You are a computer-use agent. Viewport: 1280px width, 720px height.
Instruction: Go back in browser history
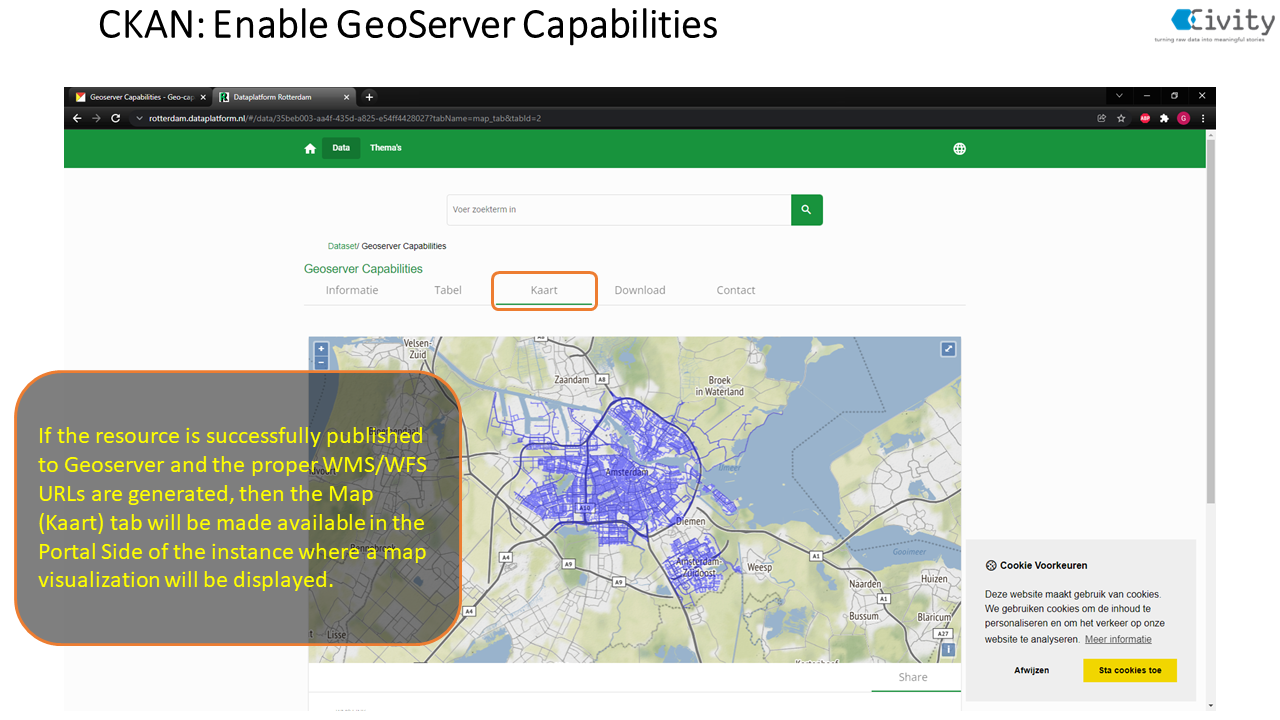pyautogui.click(x=77, y=118)
